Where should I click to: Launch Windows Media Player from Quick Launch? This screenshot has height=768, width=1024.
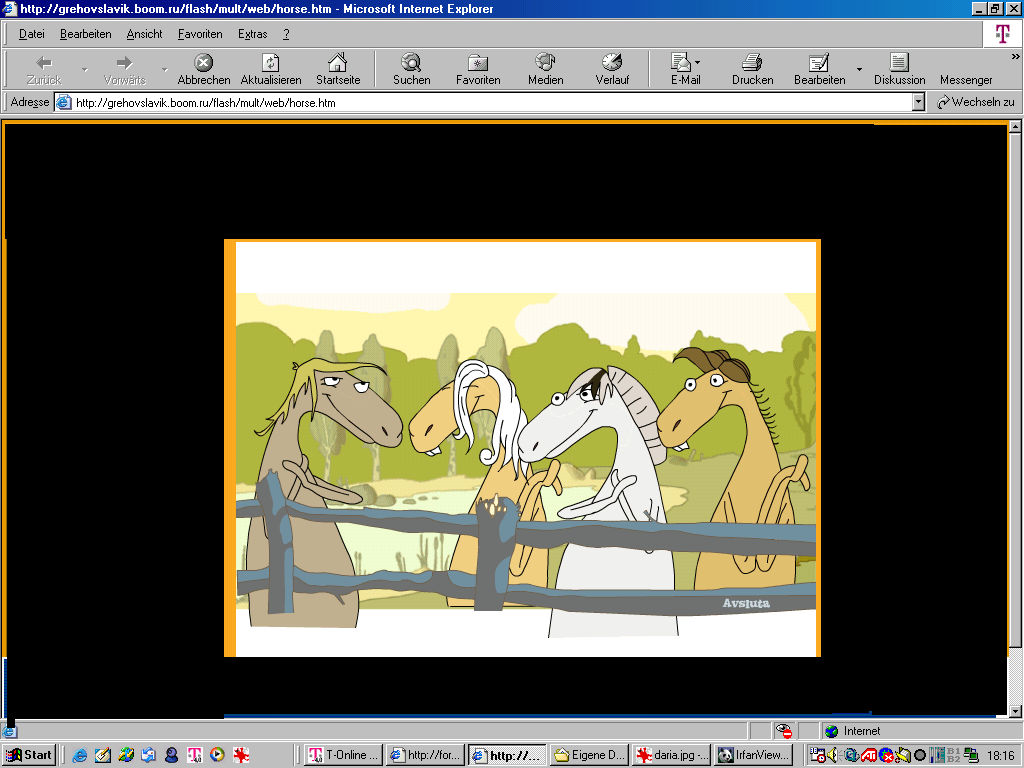[x=217, y=755]
